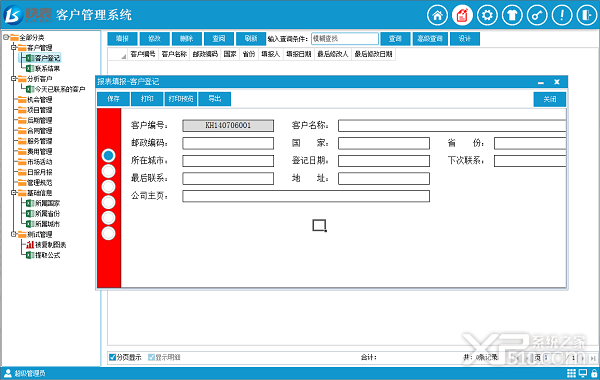Click the 高级查询 button
Screen dimensions: 600x380
pyautogui.click(x=430, y=39)
